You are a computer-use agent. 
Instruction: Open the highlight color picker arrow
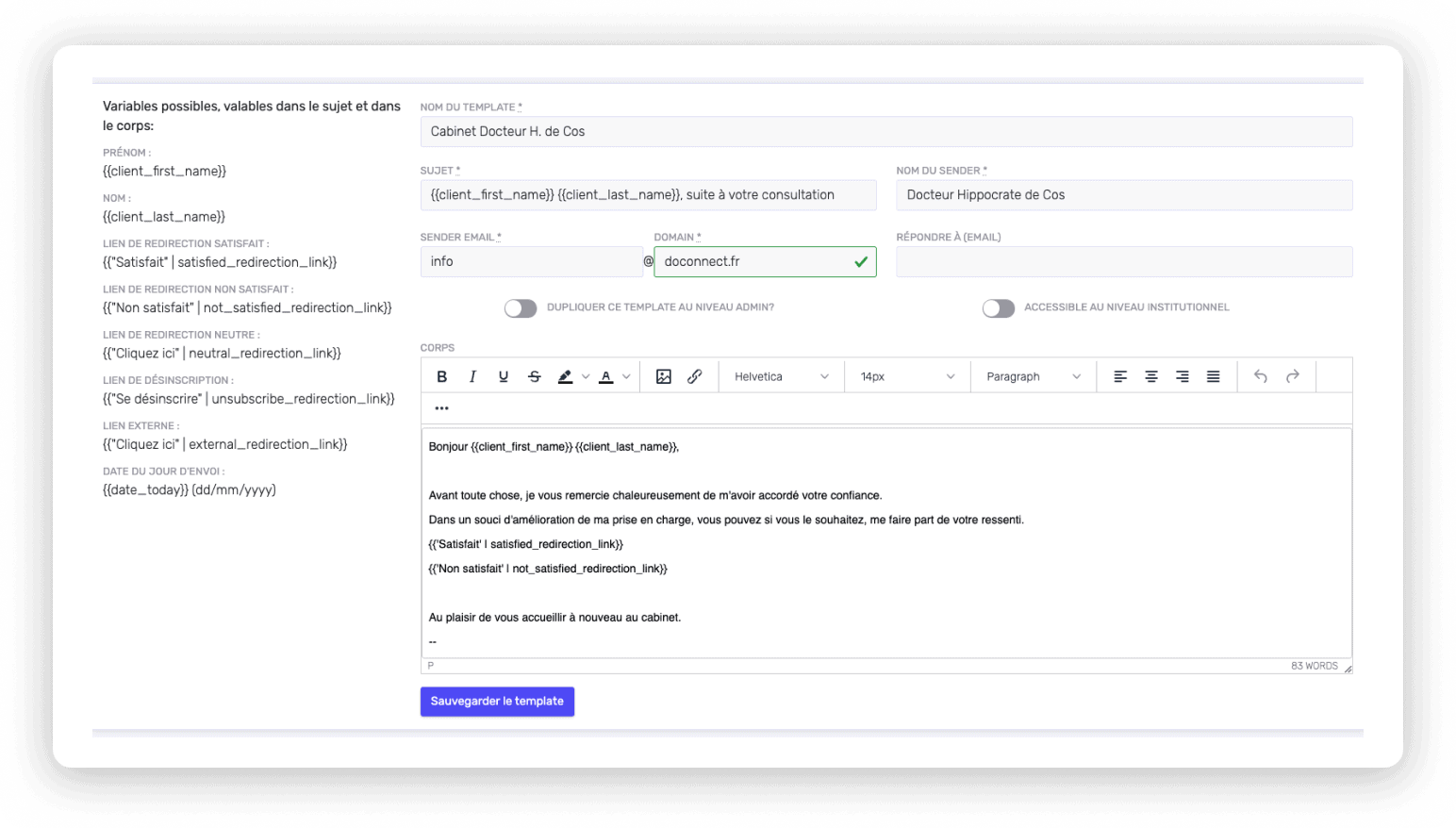coord(585,375)
